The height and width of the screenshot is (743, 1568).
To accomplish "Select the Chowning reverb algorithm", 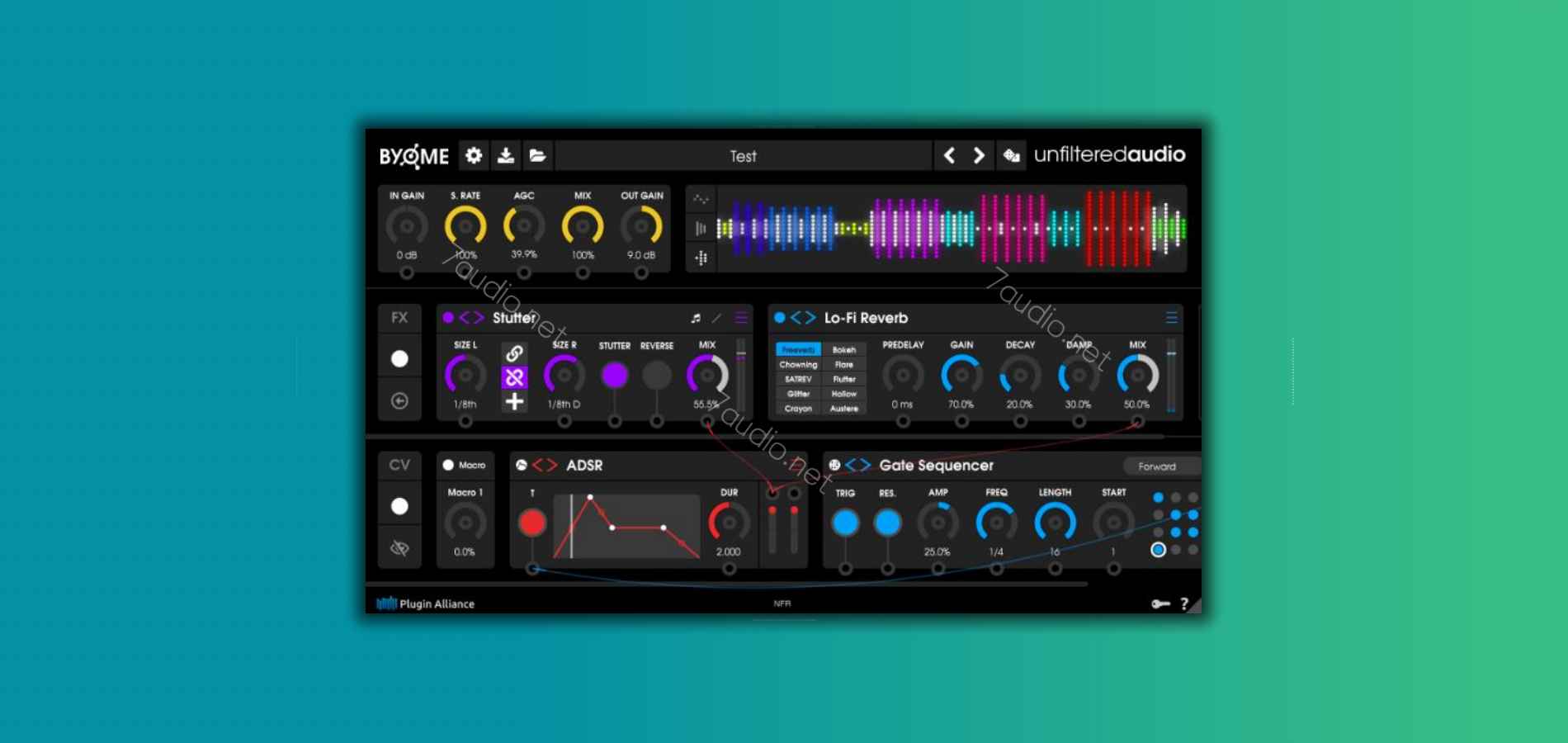I will (x=798, y=364).
